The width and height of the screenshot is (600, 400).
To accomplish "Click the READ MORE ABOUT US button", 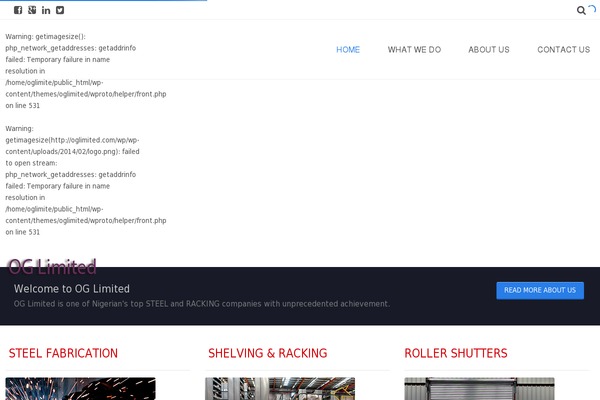I will click(x=540, y=291).
